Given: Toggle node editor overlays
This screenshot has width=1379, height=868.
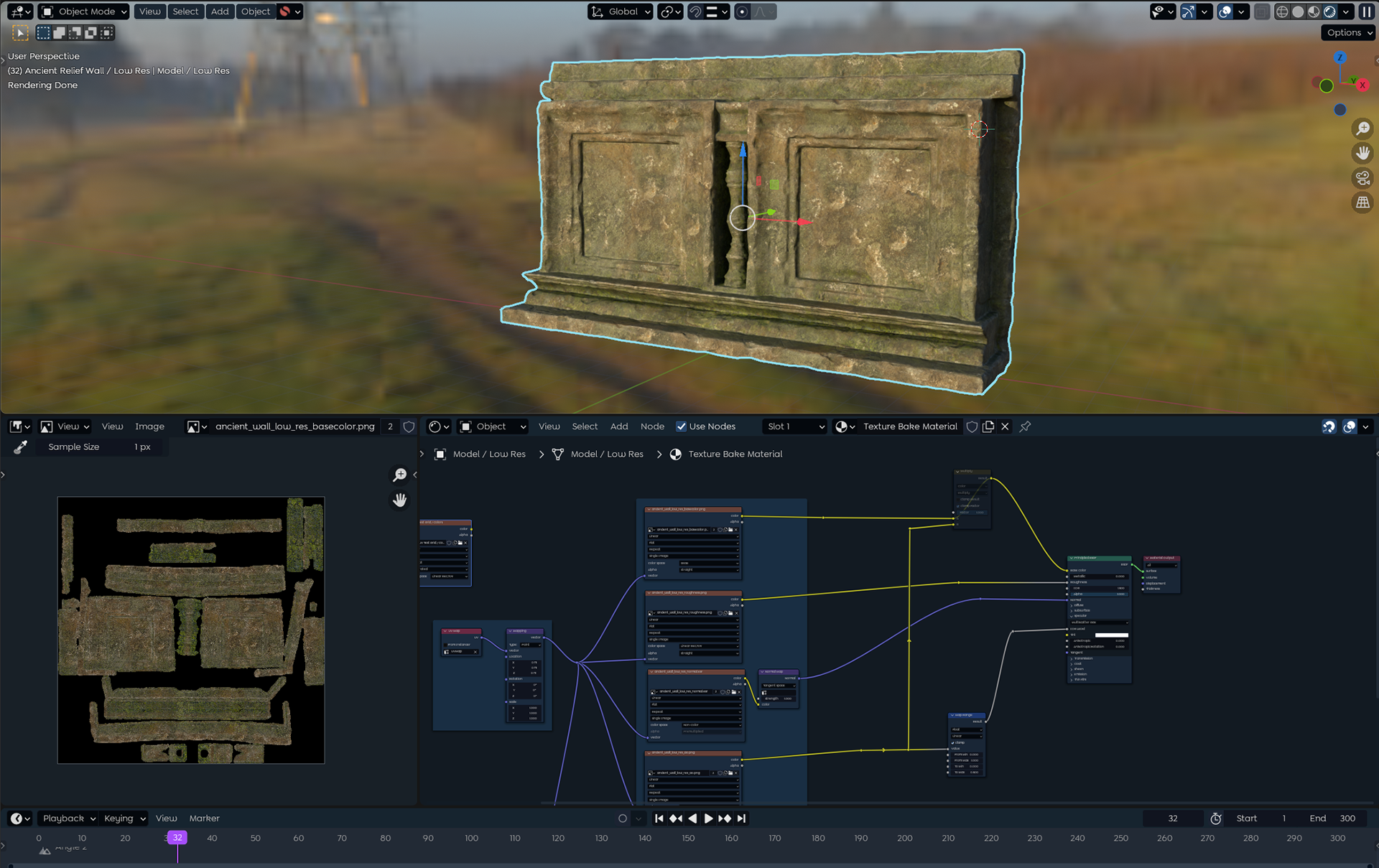Looking at the screenshot, I should pos(1350,426).
